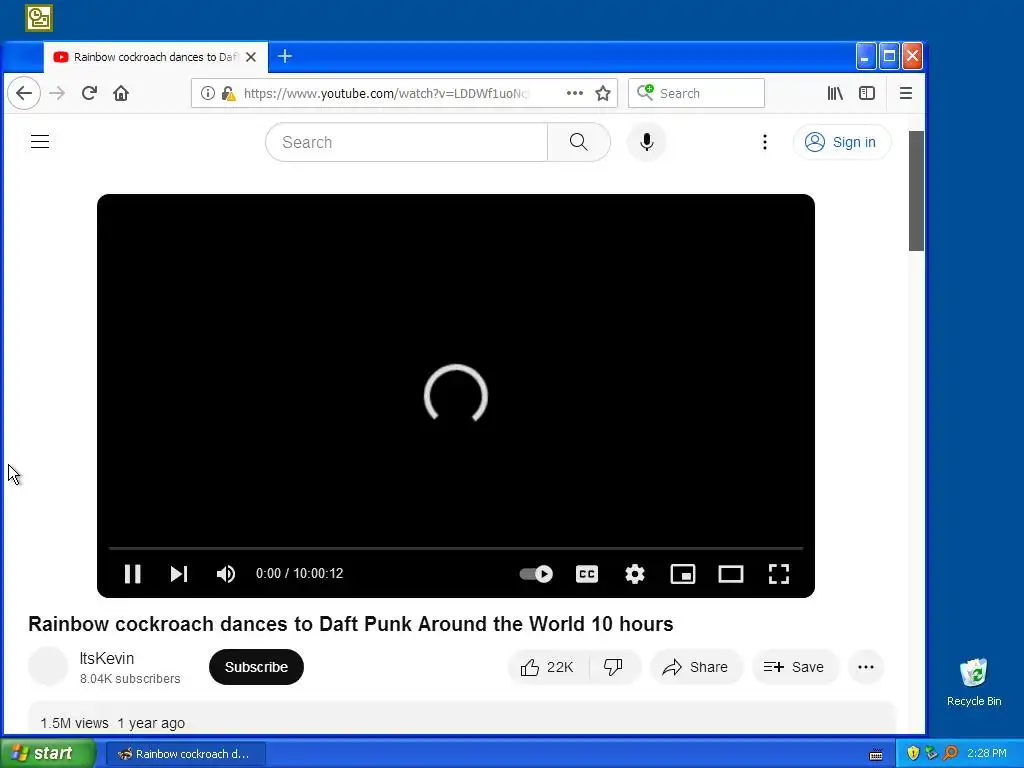Screen dimensions: 1024x768
Task: Dislike this video
Action: tap(614, 667)
